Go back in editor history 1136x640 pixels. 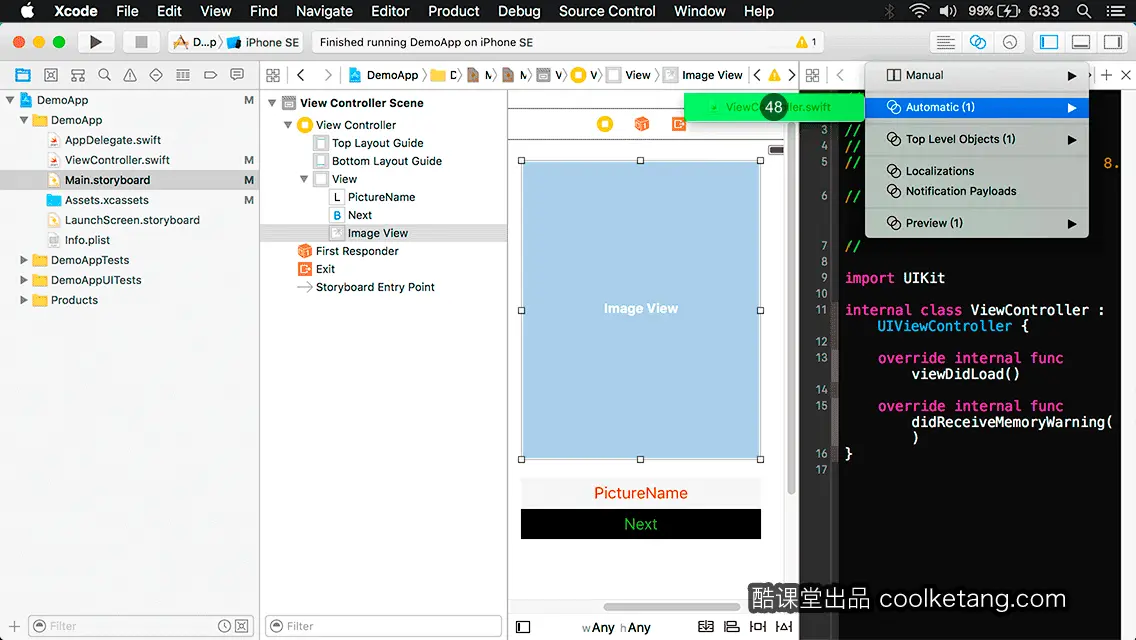(x=301, y=75)
